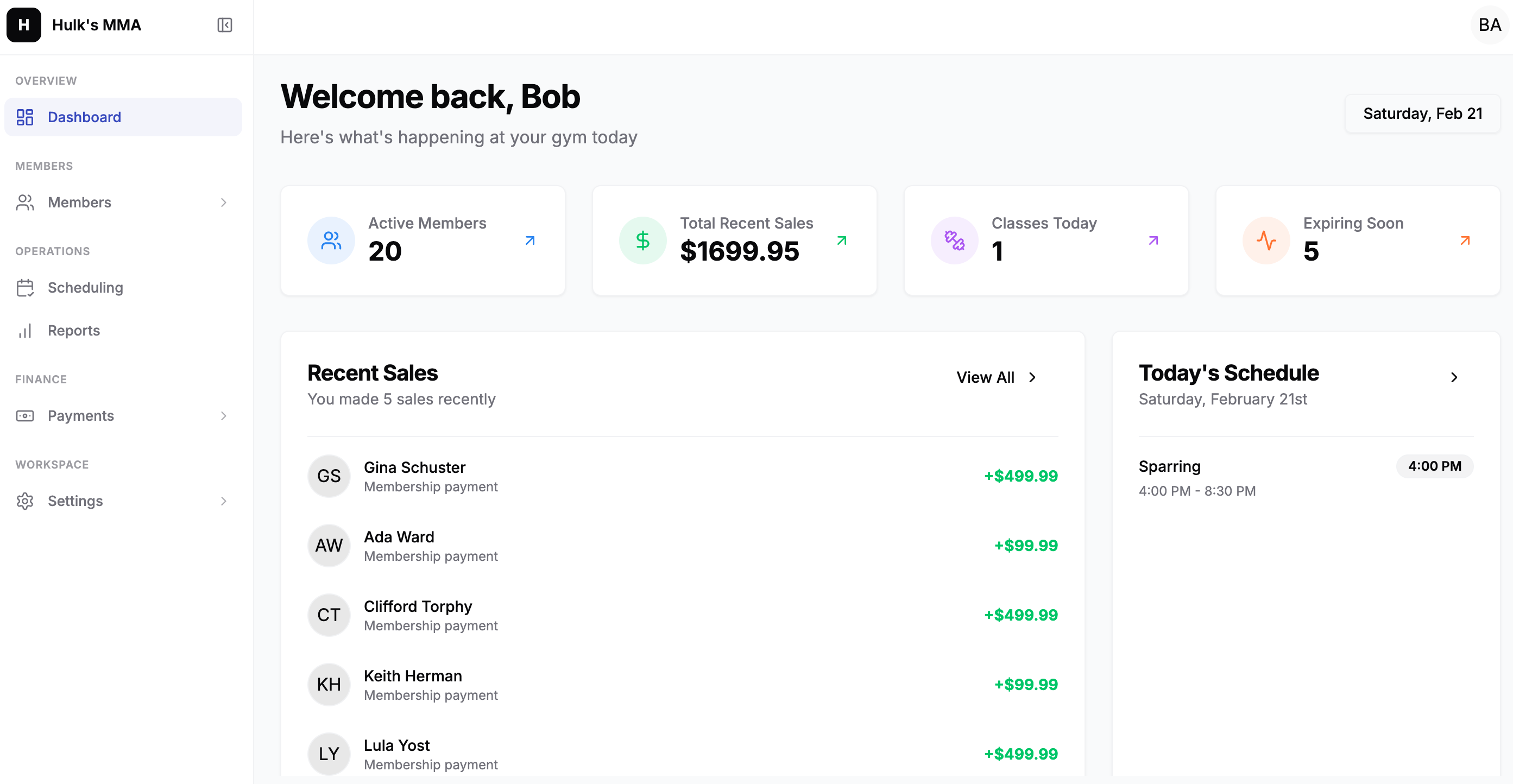Click the purple dumbbell Classes Today icon

coord(954,241)
